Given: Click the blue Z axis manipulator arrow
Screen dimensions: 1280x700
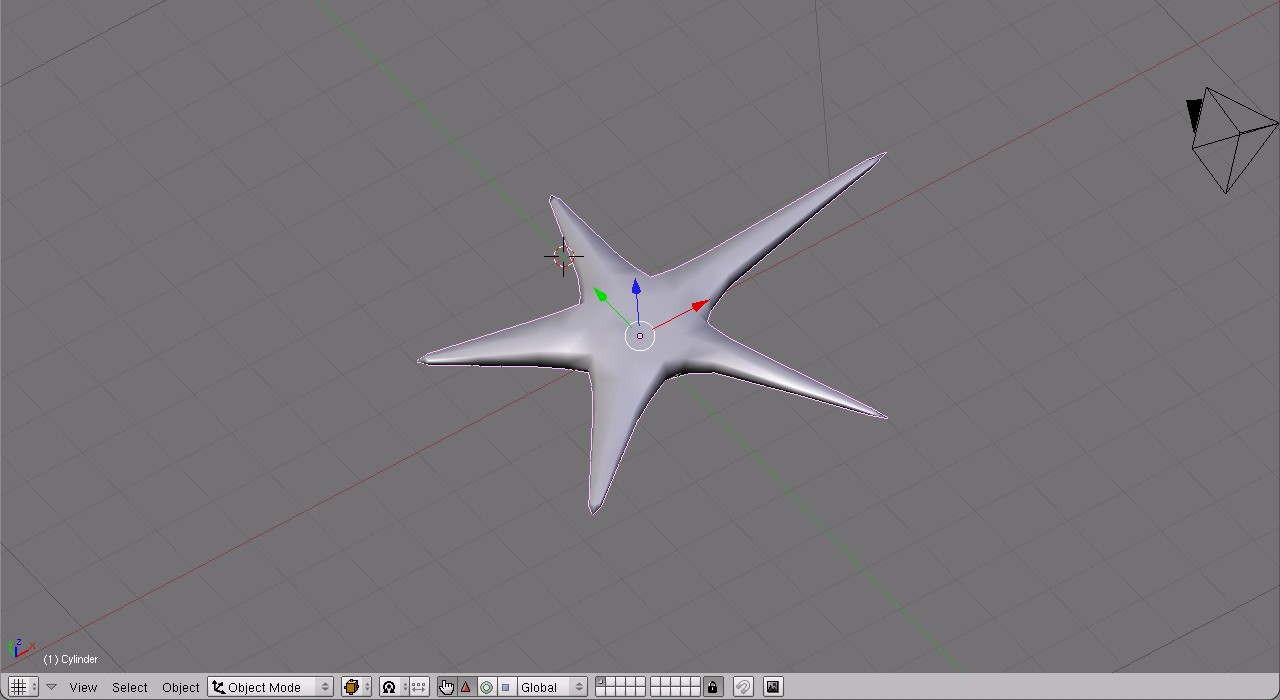Looking at the screenshot, I should point(636,288).
